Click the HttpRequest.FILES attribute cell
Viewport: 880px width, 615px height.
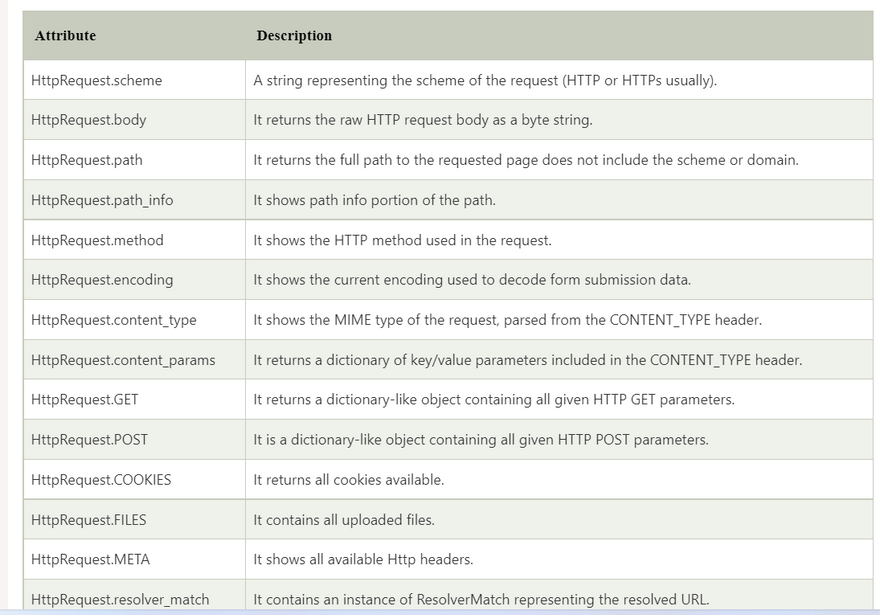(x=89, y=520)
